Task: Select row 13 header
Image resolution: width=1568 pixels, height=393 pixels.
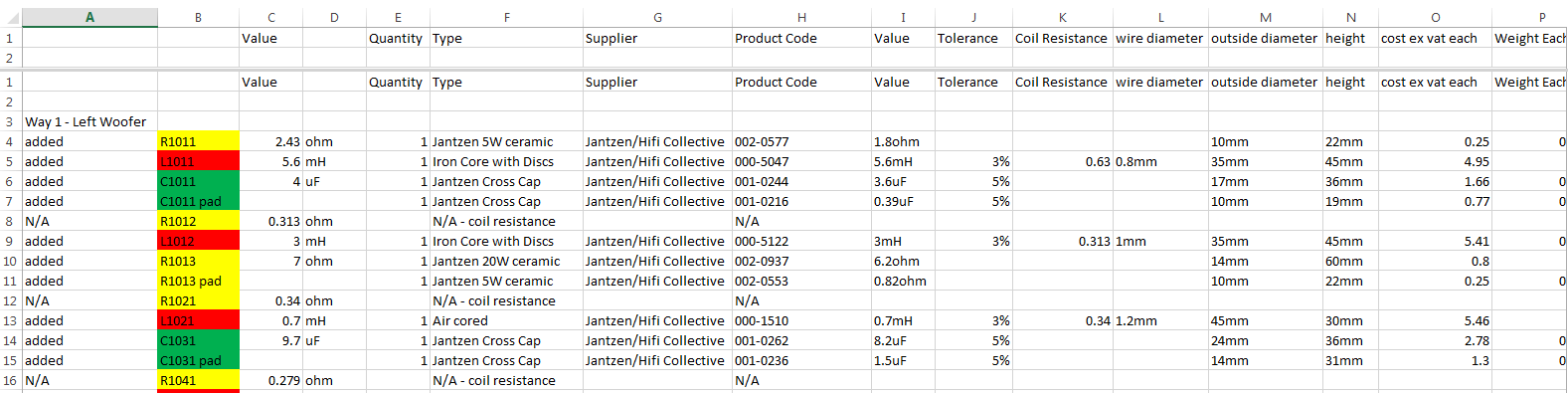Action: pyautogui.click(x=10, y=320)
